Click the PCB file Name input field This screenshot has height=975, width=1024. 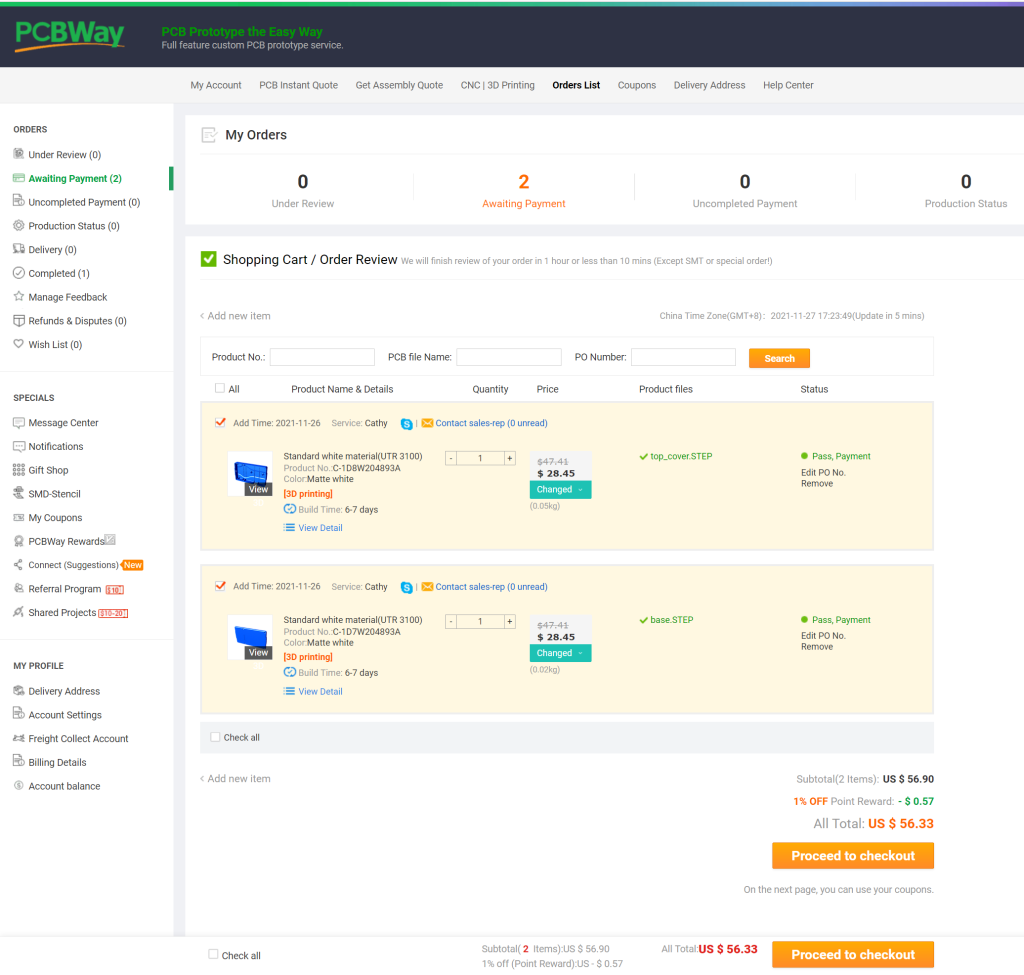tap(509, 357)
